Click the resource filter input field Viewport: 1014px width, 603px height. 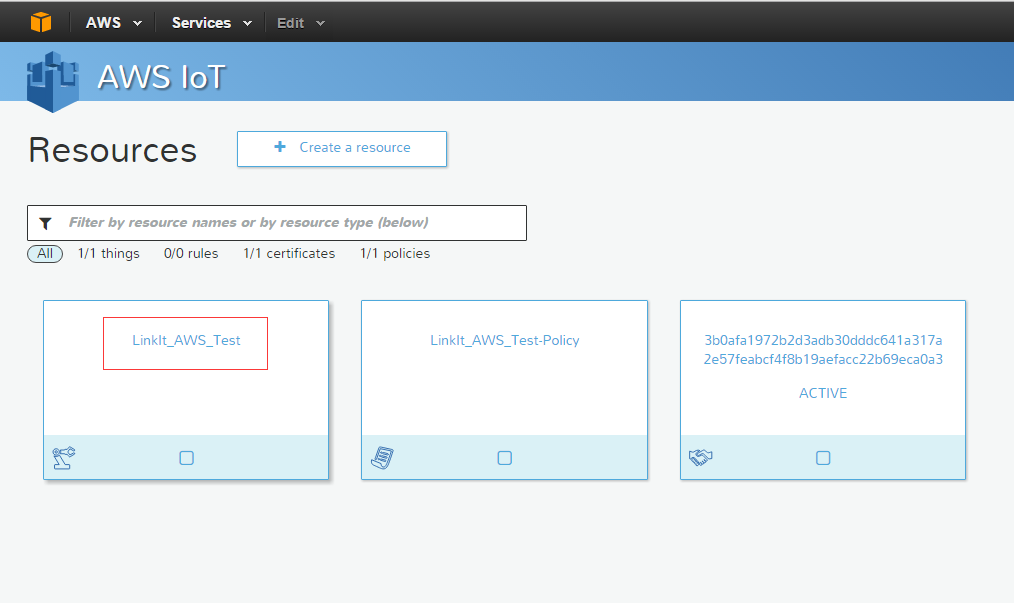tap(277, 223)
